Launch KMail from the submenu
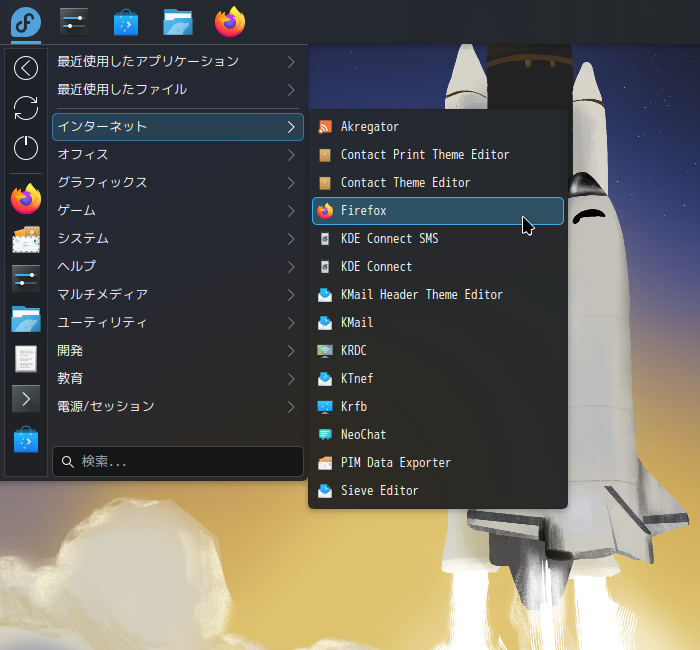This screenshot has width=700, height=650. [x=438, y=323]
